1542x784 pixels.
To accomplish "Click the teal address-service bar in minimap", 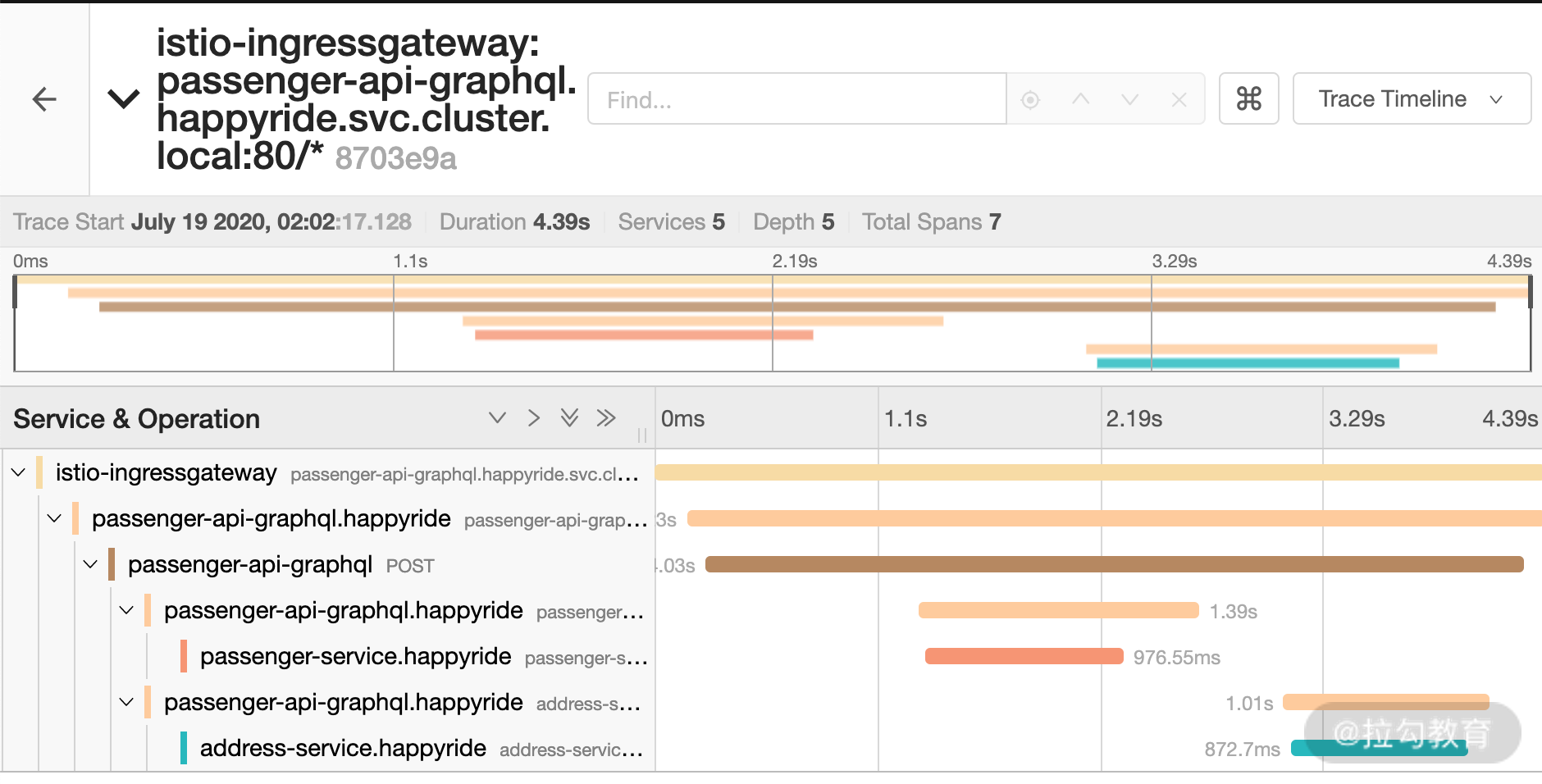I will (1248, 362).
